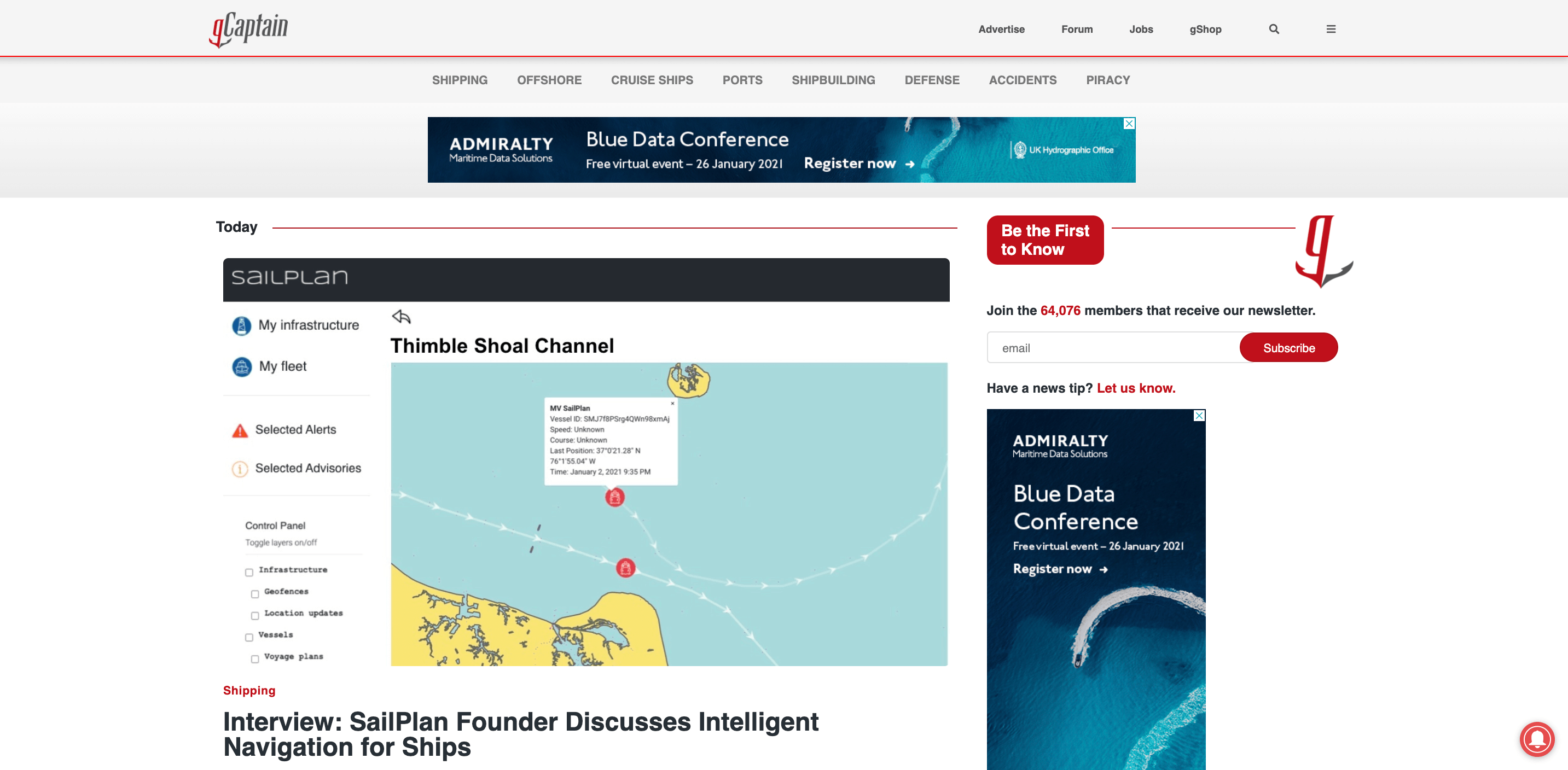1568x770 pixels.
Task: Open the ACCIDENTS section
Action: click(x=1023, y=80)
